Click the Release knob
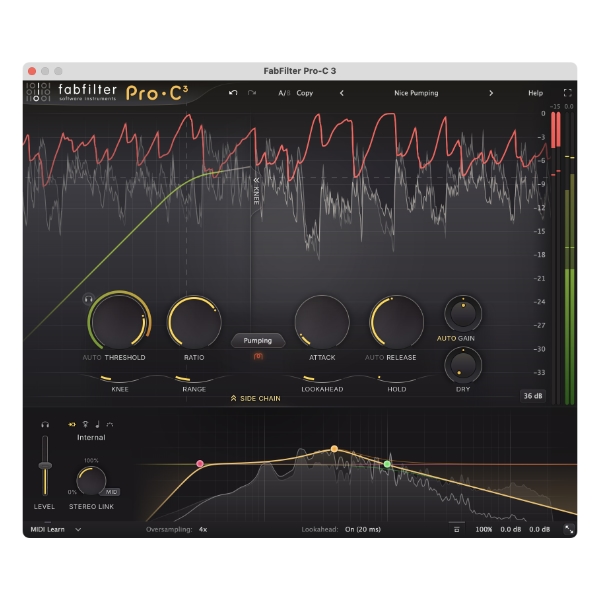The height and width of the screenshot is (600, 600). point(396,321)
